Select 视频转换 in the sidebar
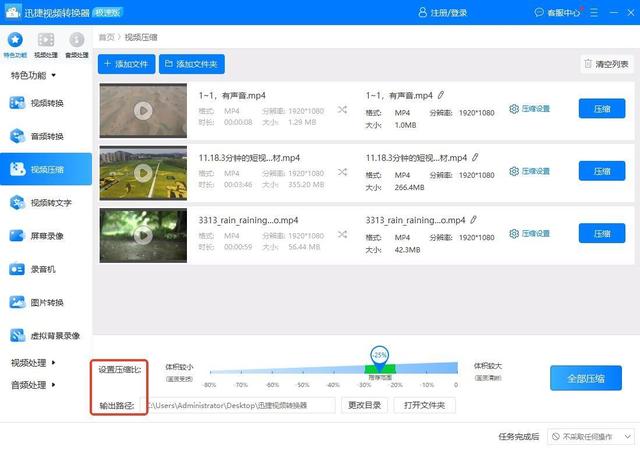The width and height of the screenshot is (640, 450). pyautogui.click(x=46, y=103)
